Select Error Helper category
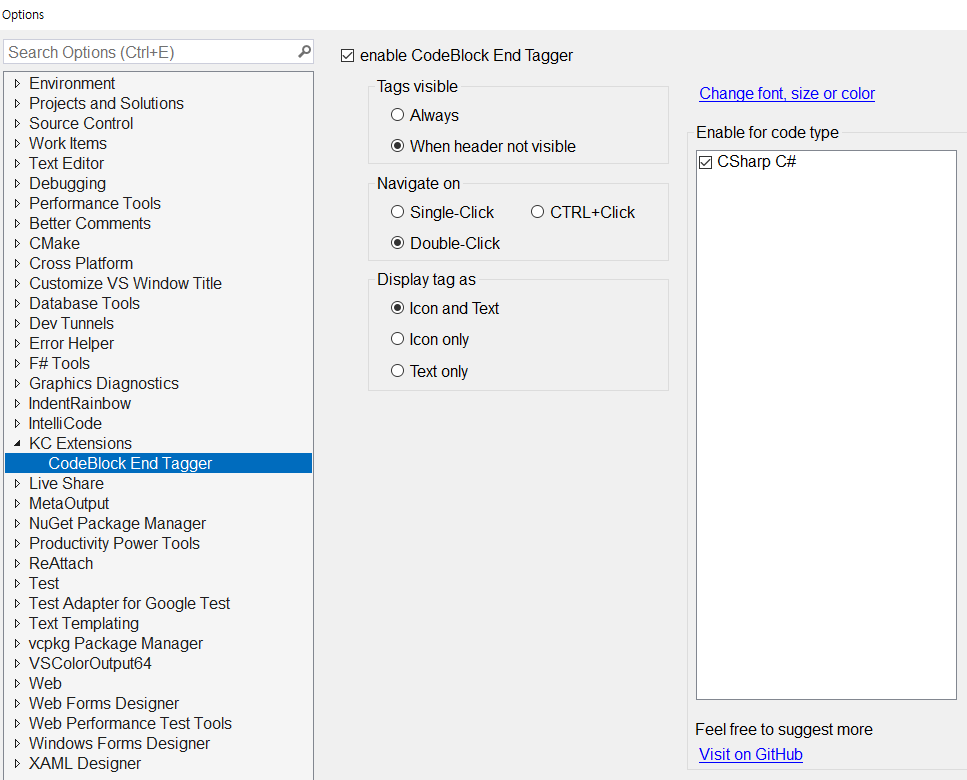 72,343
